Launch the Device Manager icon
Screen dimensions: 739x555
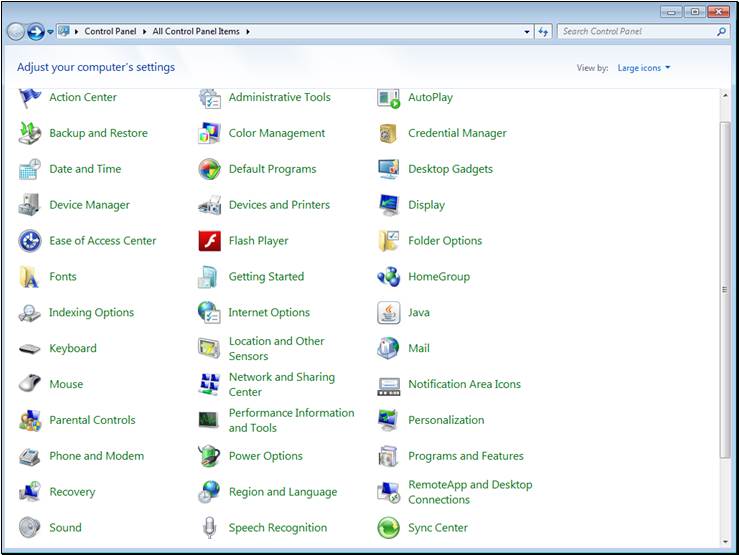[x=30, y=204]
